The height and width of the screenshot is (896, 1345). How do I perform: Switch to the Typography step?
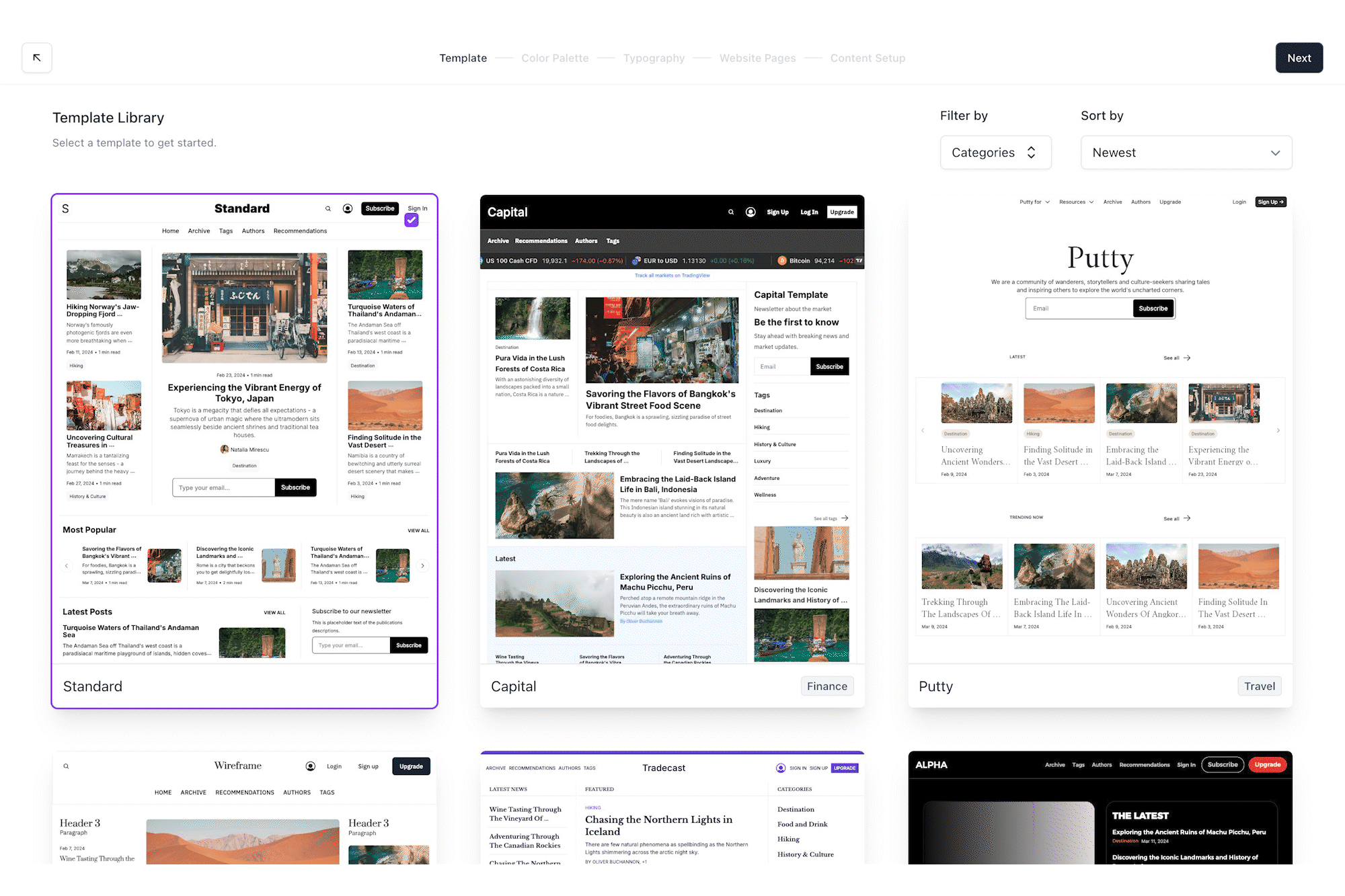[x=654, y=58]
